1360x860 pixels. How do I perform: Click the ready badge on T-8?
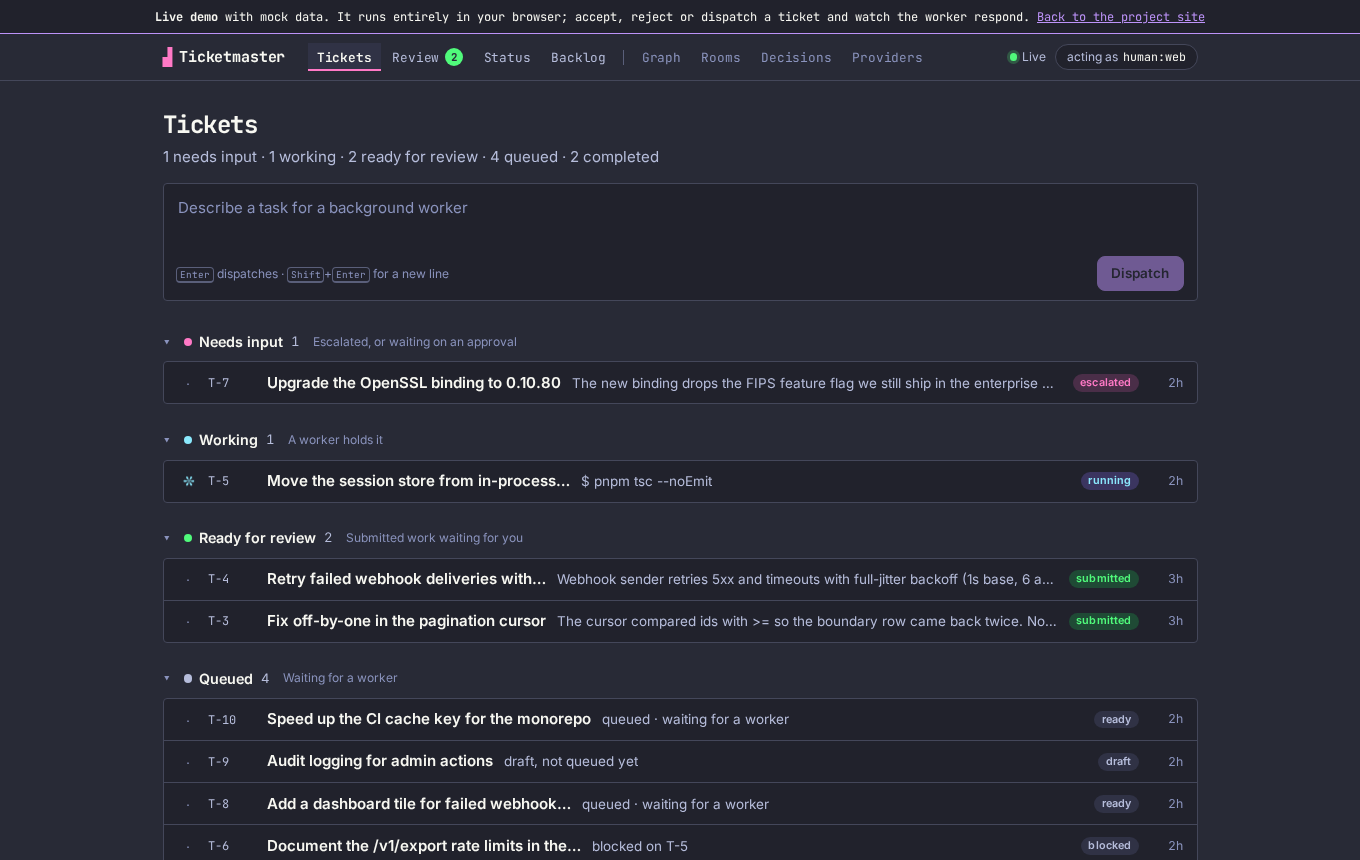click(x=1116, y=804)
